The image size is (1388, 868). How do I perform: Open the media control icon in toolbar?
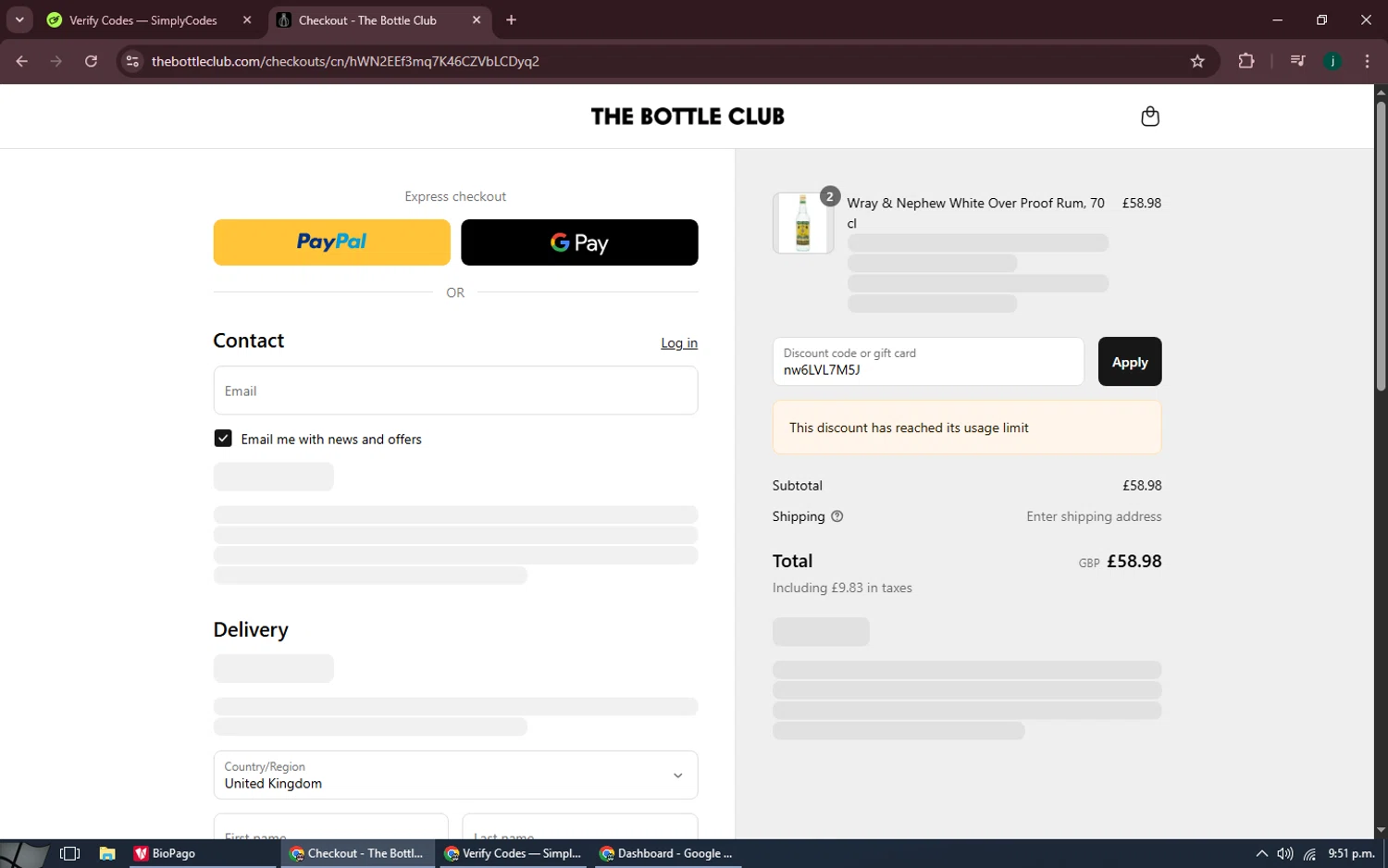[1297, 61]
